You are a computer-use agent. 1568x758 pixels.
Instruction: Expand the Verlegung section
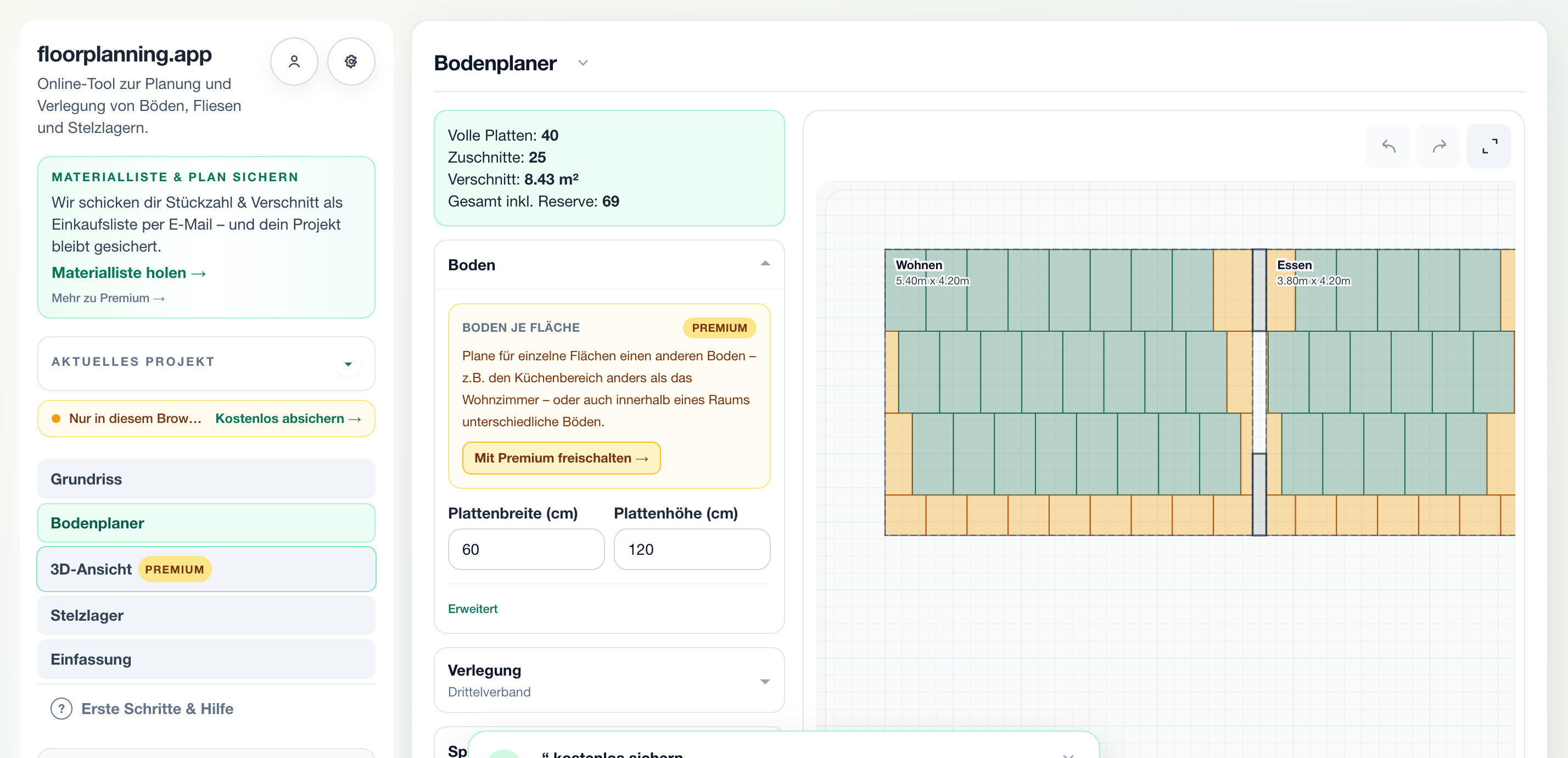tap(765, 681)
